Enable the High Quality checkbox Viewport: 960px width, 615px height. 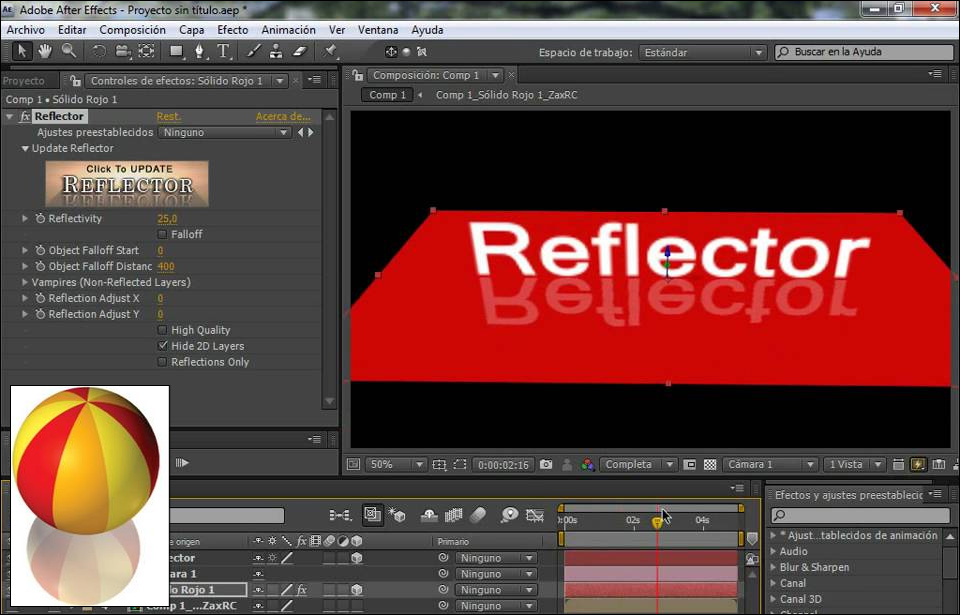tap(162, 330)
